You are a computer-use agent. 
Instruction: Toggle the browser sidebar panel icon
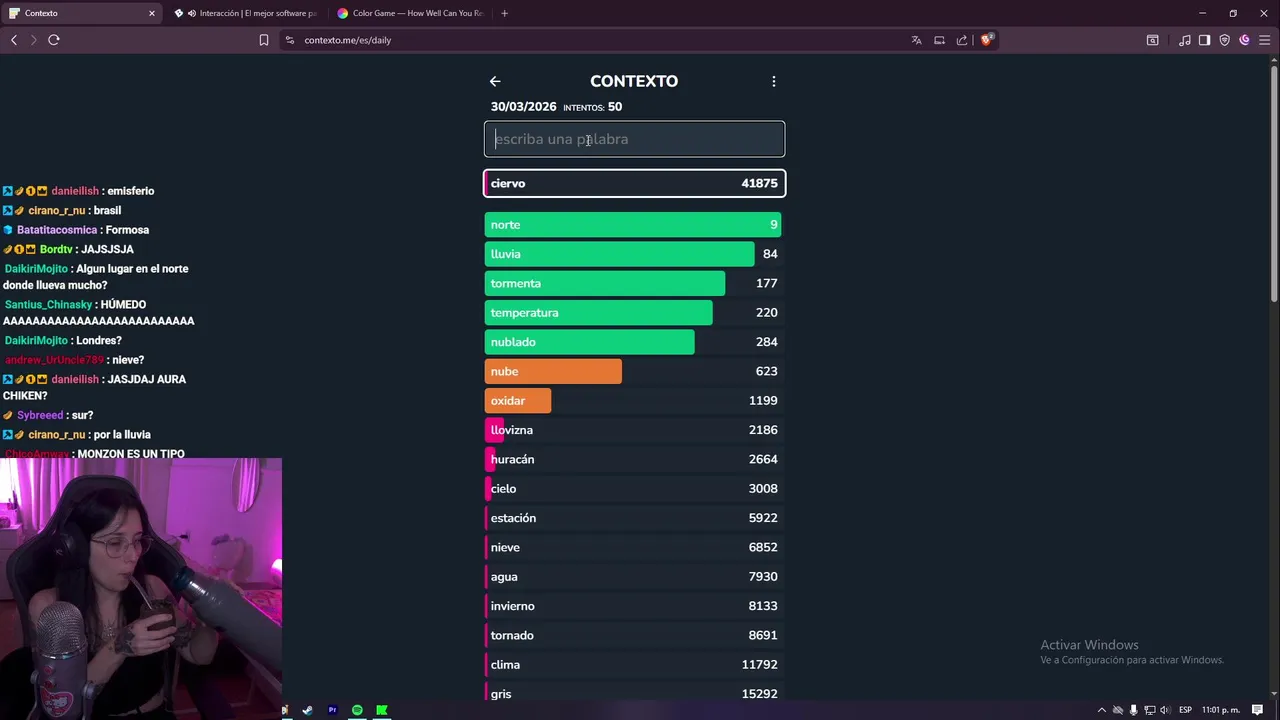(x=1204, y=40)
